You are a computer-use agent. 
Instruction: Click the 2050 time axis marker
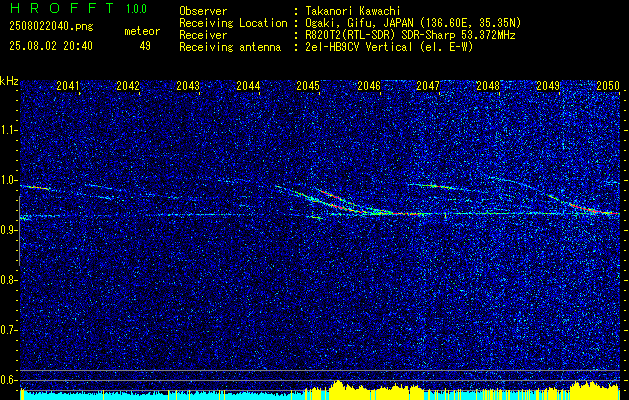click(608, 86)
